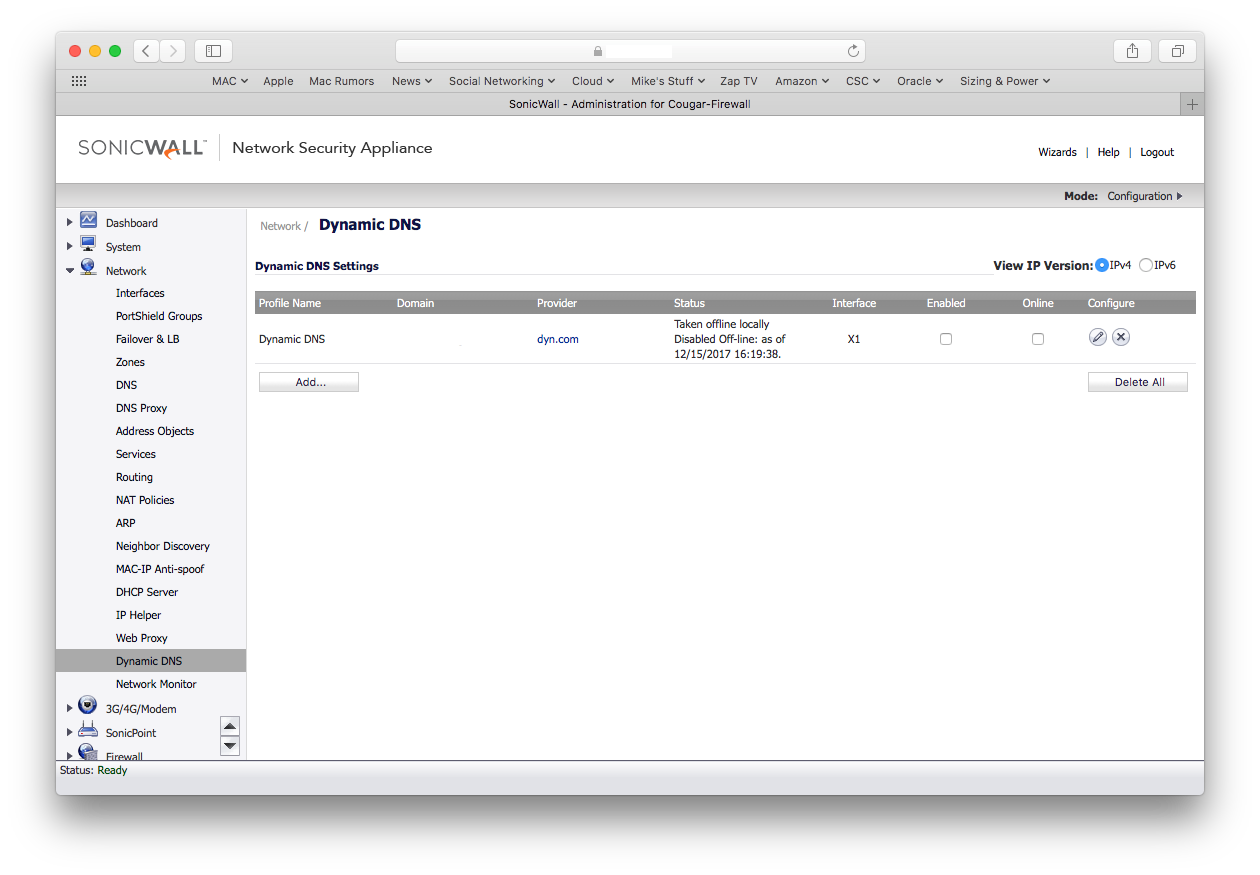Expand the 3G/4G/Modem tree node
Screen dimensions: 1260x875
[69, 708]
